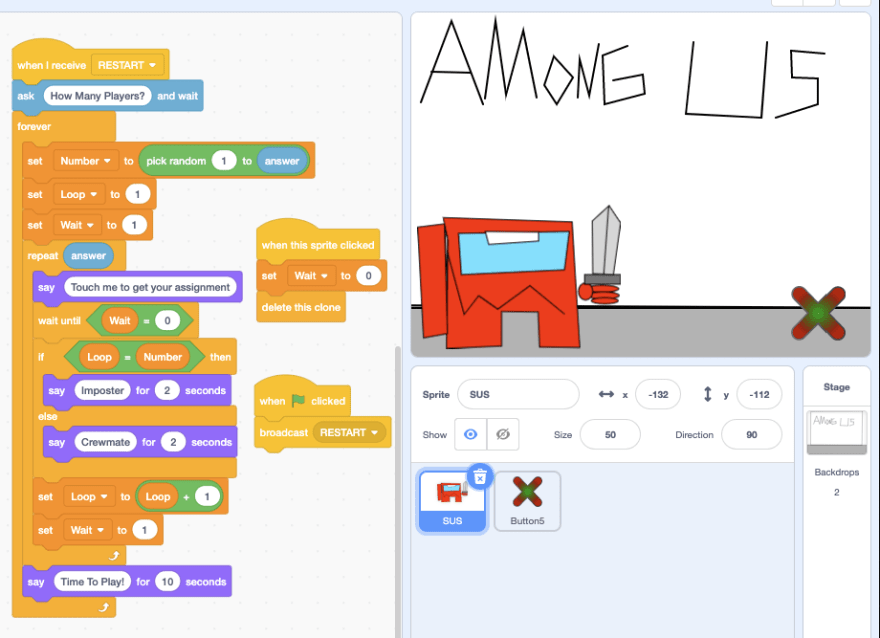
Task: Click the vertical y position arrows icon
Action: click(708, 394)
